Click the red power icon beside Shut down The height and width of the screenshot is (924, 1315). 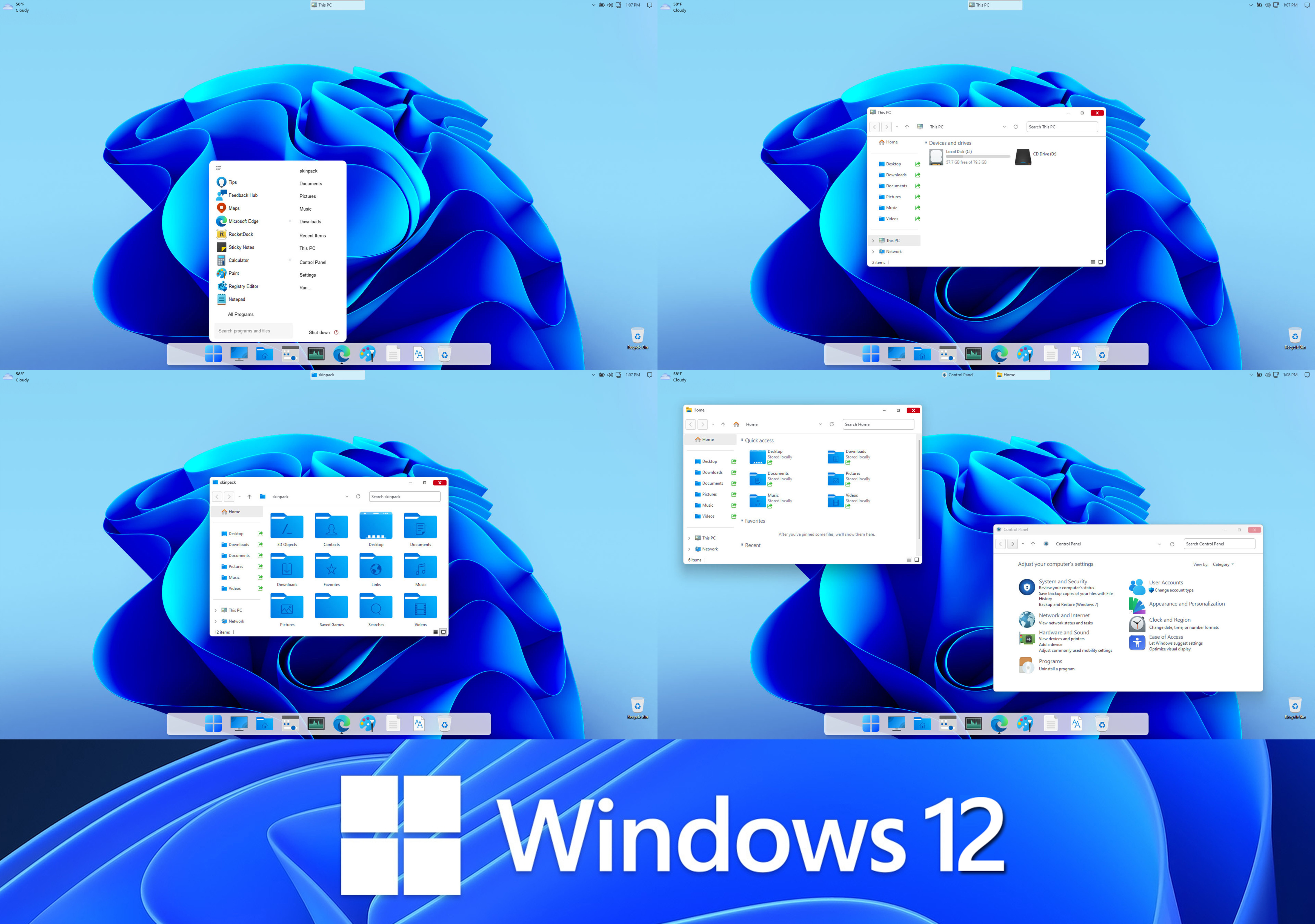coord(336,333)
